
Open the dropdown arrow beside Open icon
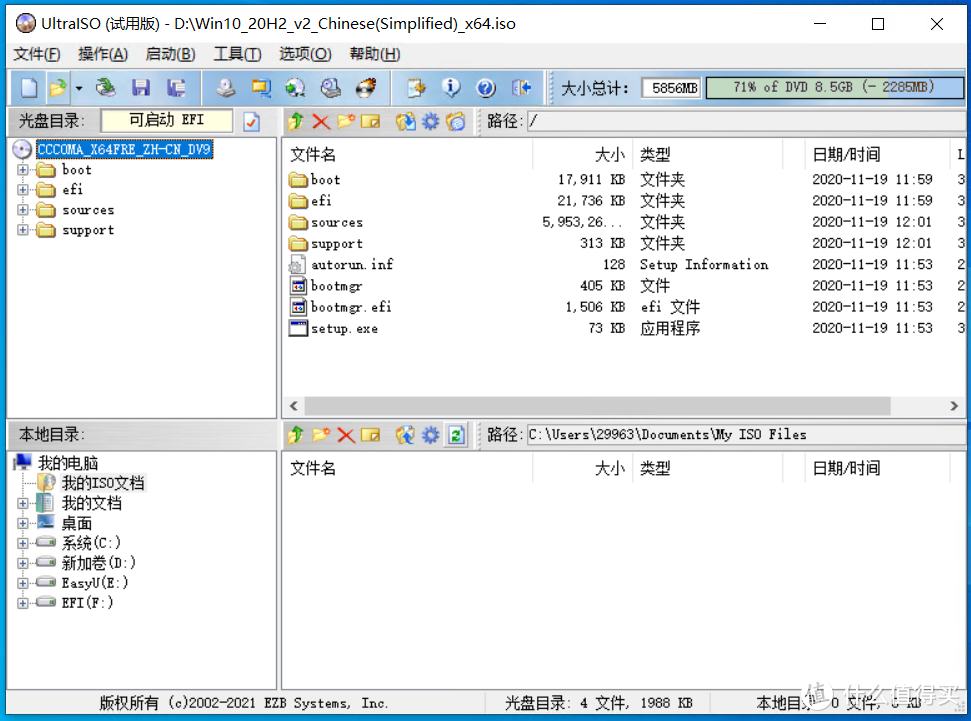coord(79,88)
